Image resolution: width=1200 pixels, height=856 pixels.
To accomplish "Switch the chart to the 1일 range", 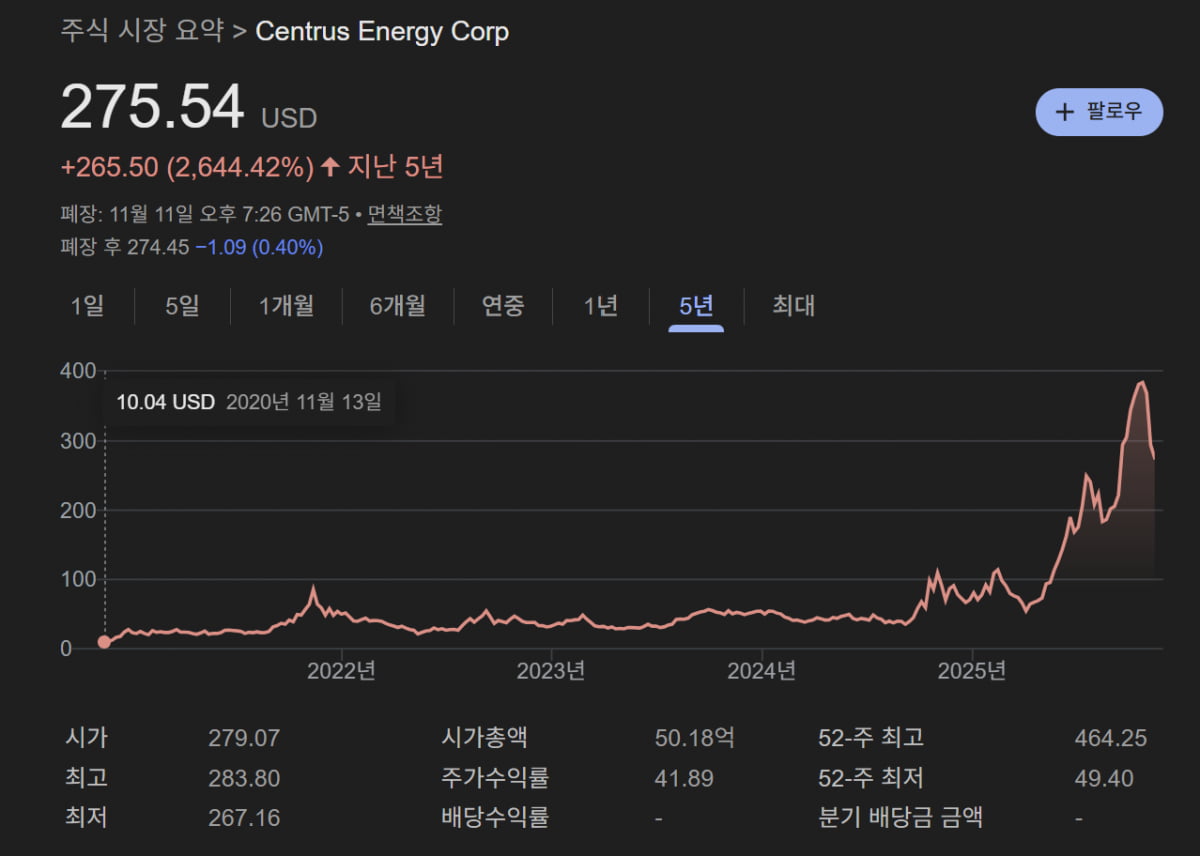I will (x=87, y=306).
